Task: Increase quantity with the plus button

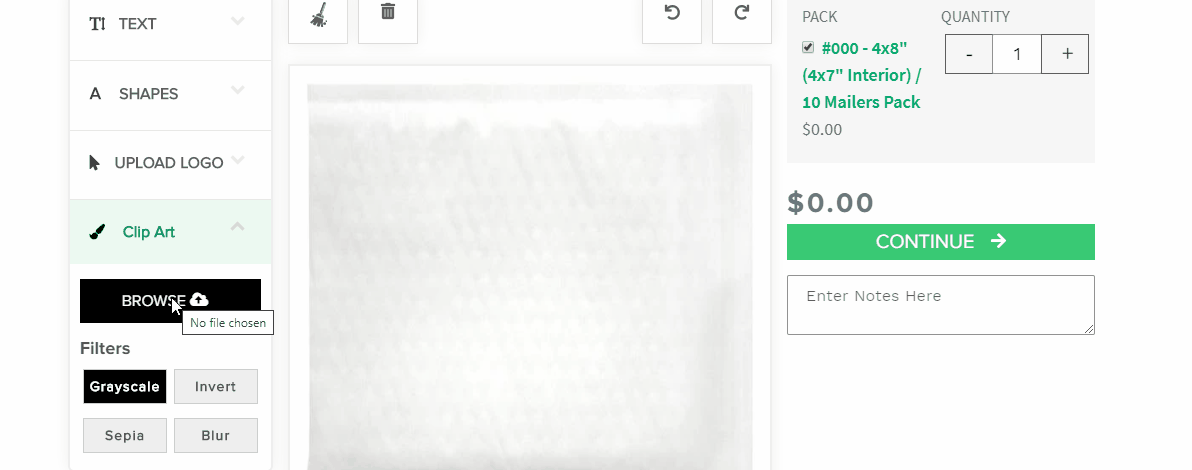Action: (x=1065, y=54)
